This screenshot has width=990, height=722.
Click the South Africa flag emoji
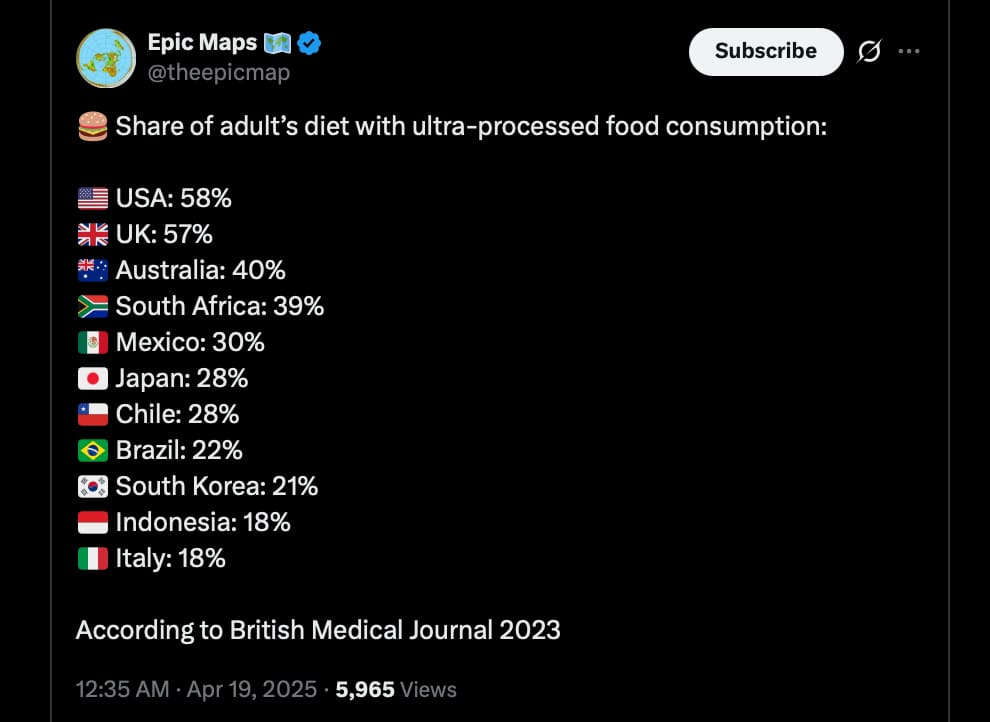(x=93, y=306)
